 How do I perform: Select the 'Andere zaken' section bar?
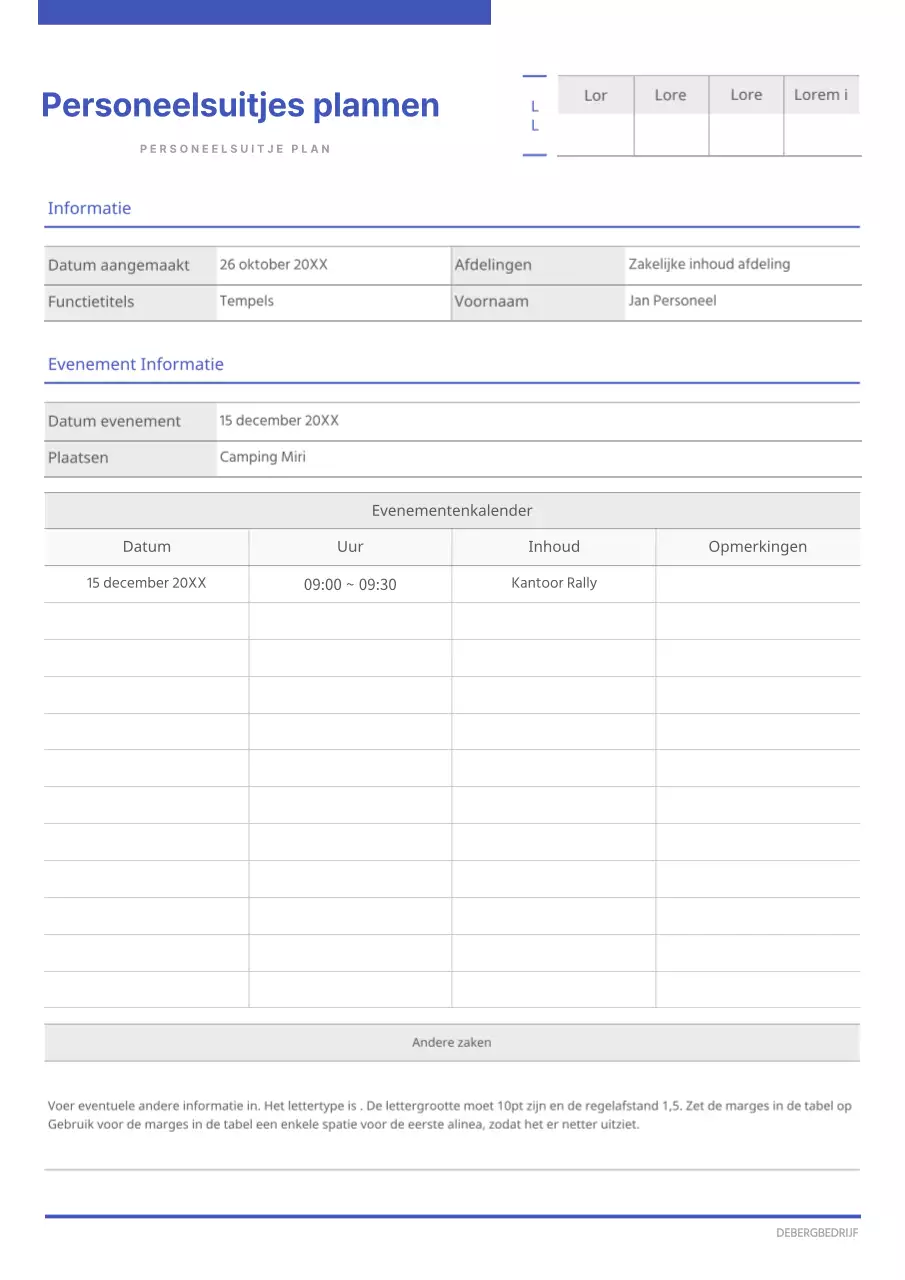coord(452,1042)
